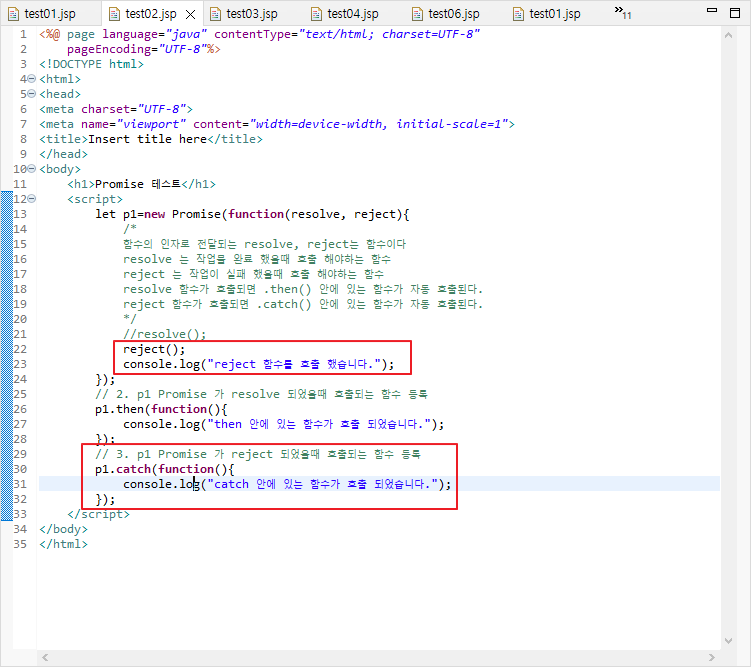This screenshot has width=751, height=667.
Task: Click the '<!DOCTYPE html>' line
Action: point(91,64)
